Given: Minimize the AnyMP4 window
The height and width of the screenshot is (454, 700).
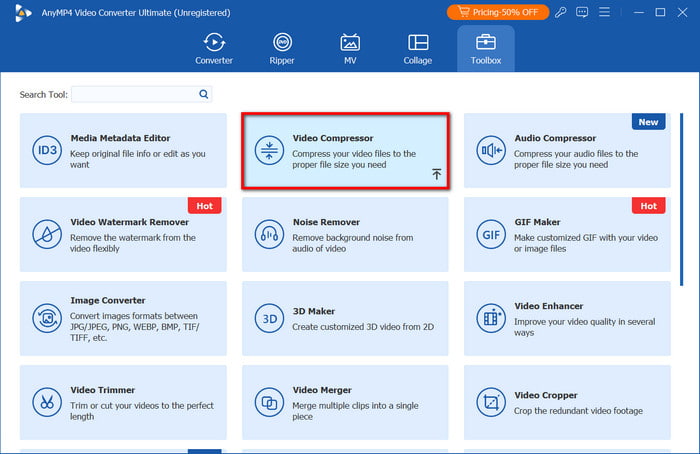Looking at the screenshot, I should (x=639, y=12).
